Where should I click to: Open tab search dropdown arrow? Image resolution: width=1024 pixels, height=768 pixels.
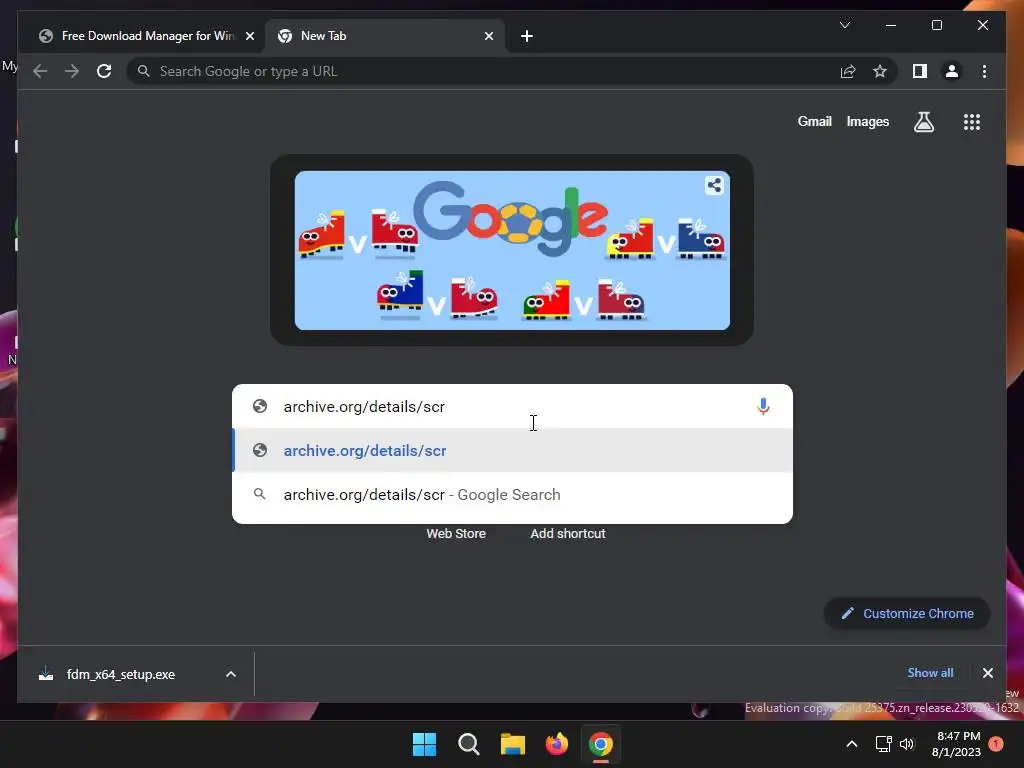point(844,25)
